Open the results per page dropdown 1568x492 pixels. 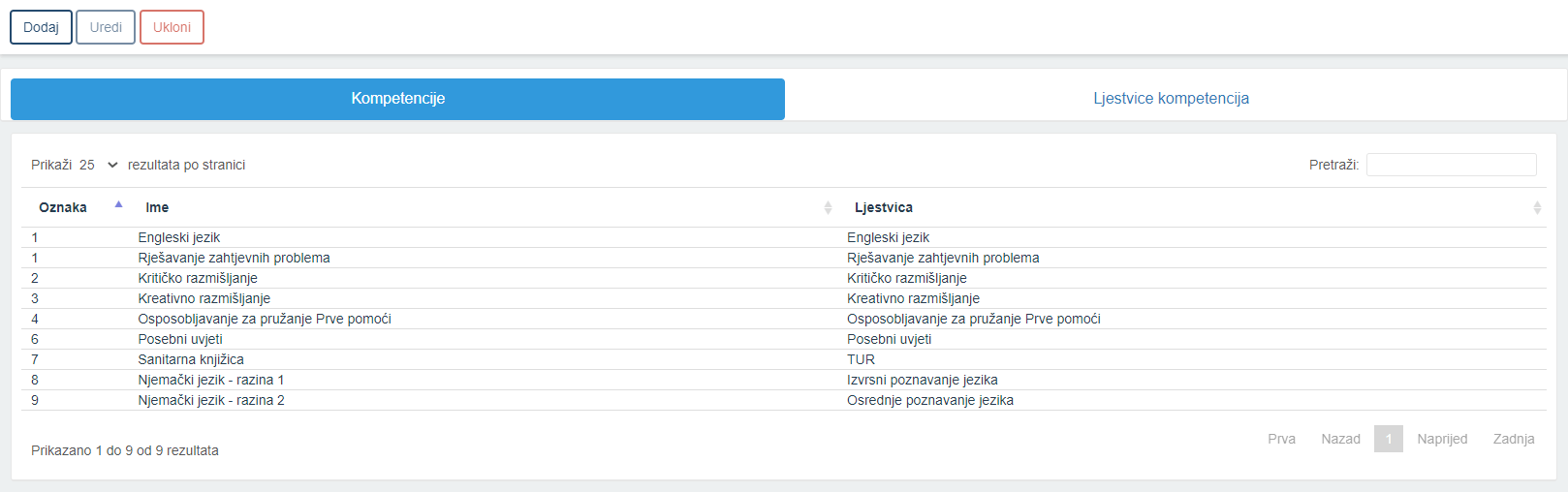[x=98, y=165]
